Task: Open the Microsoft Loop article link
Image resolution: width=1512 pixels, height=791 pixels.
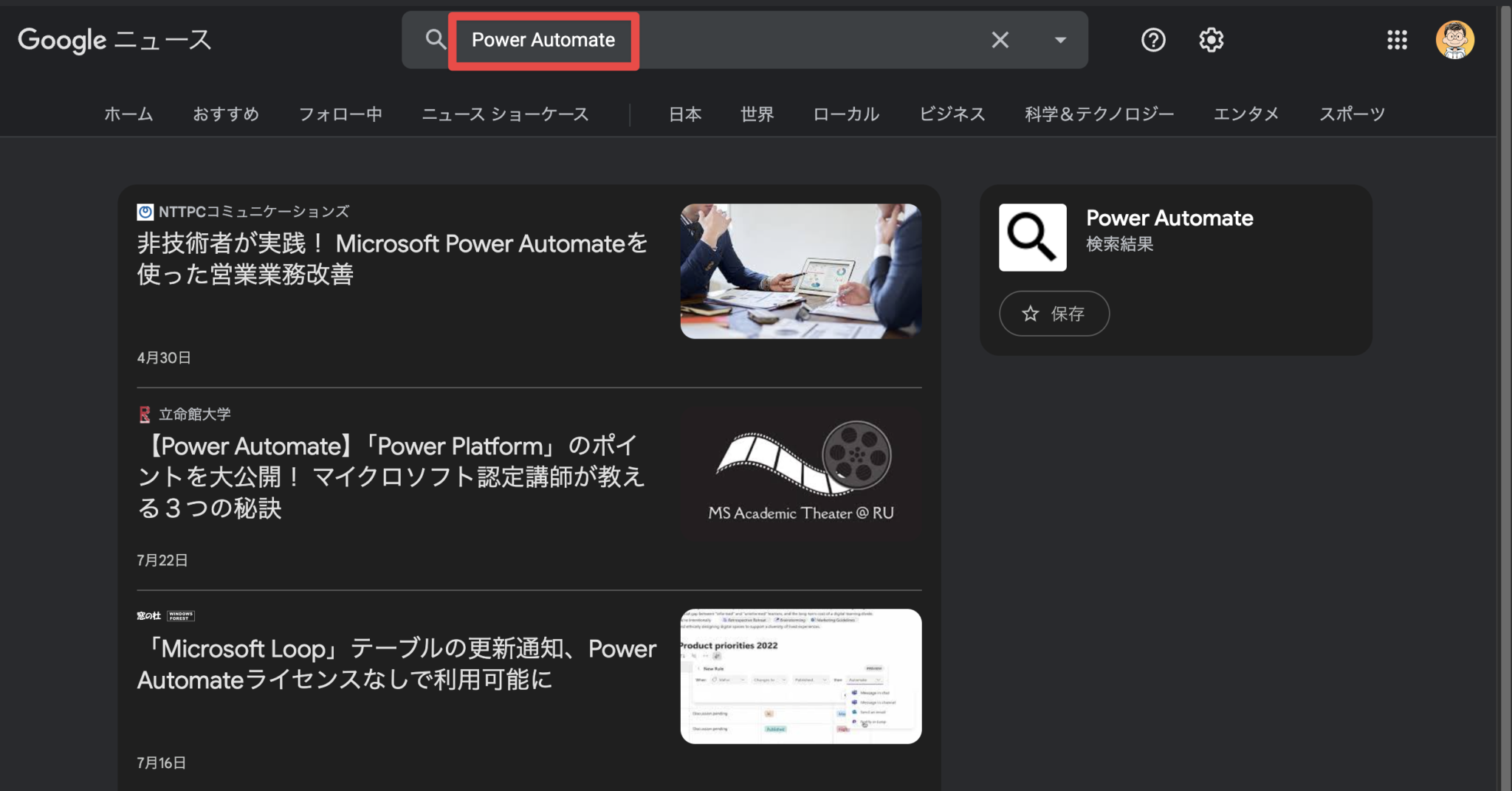Action: tap(396, 664)
